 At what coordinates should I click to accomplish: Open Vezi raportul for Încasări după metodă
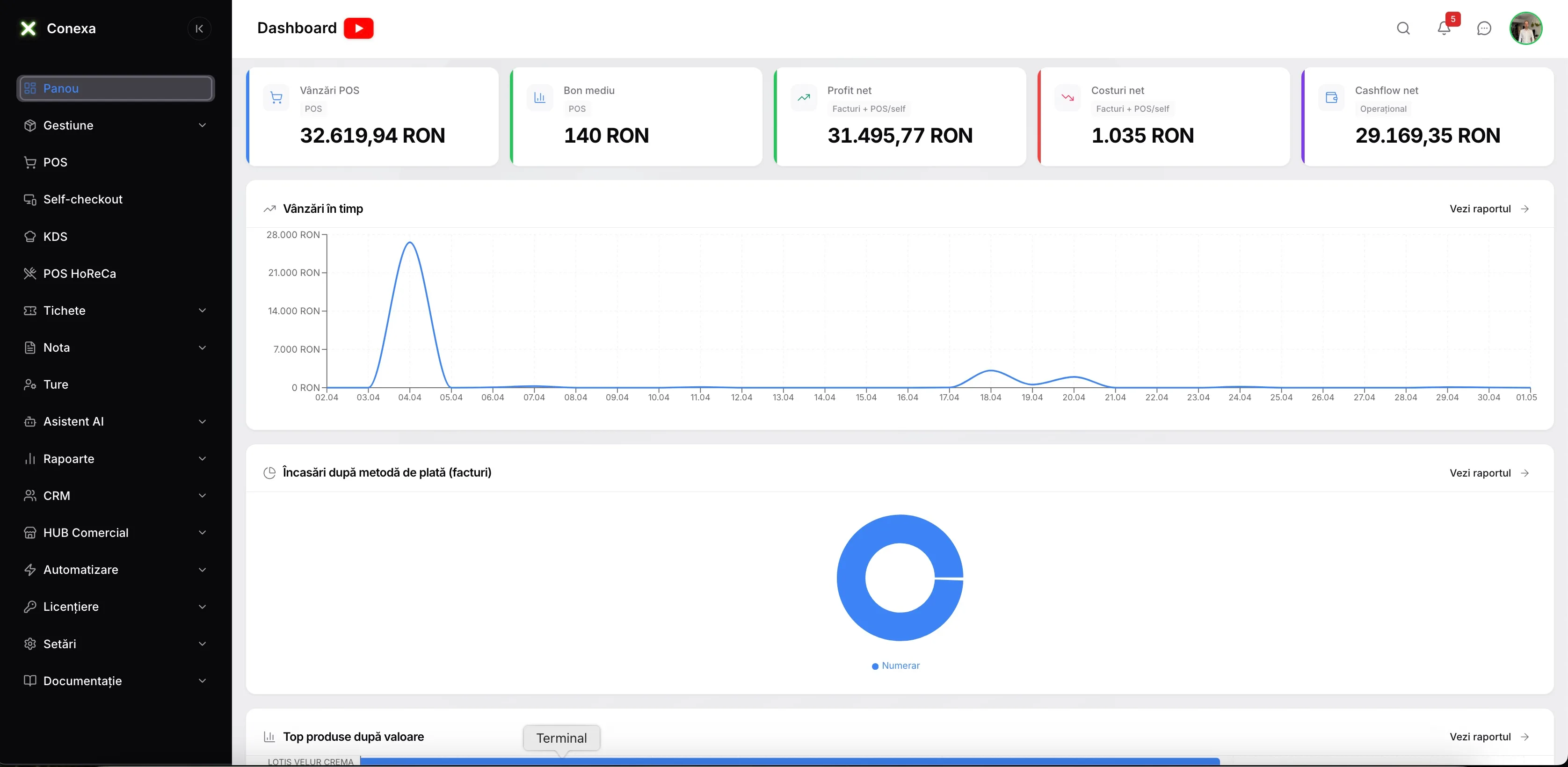(x=1489, y=473)
